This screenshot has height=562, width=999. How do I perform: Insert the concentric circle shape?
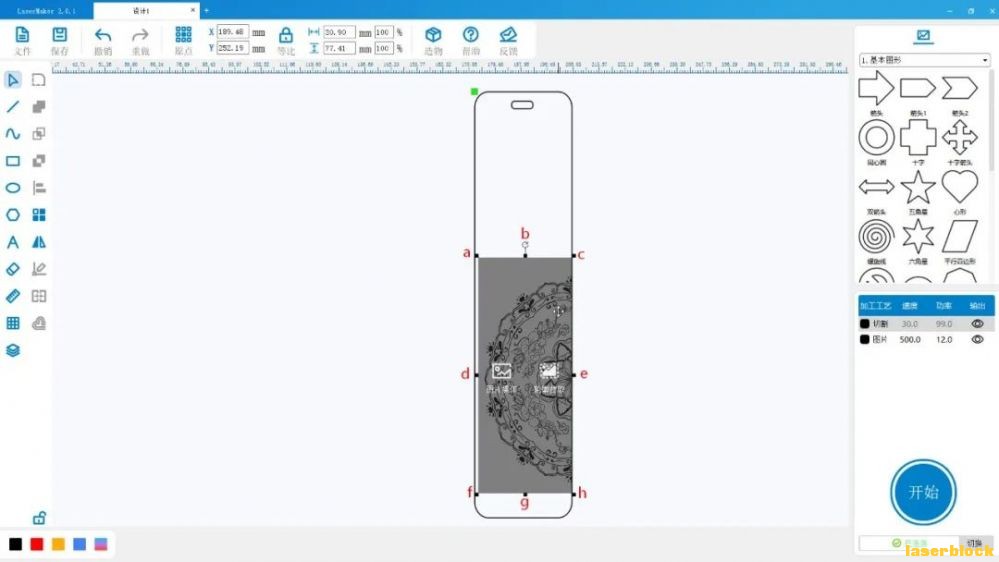coord(876,137)
